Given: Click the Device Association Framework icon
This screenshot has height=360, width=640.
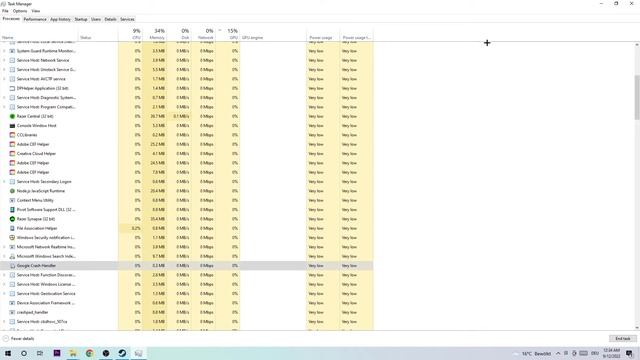Looking at the screenshot, I should [x=12, y=303].
